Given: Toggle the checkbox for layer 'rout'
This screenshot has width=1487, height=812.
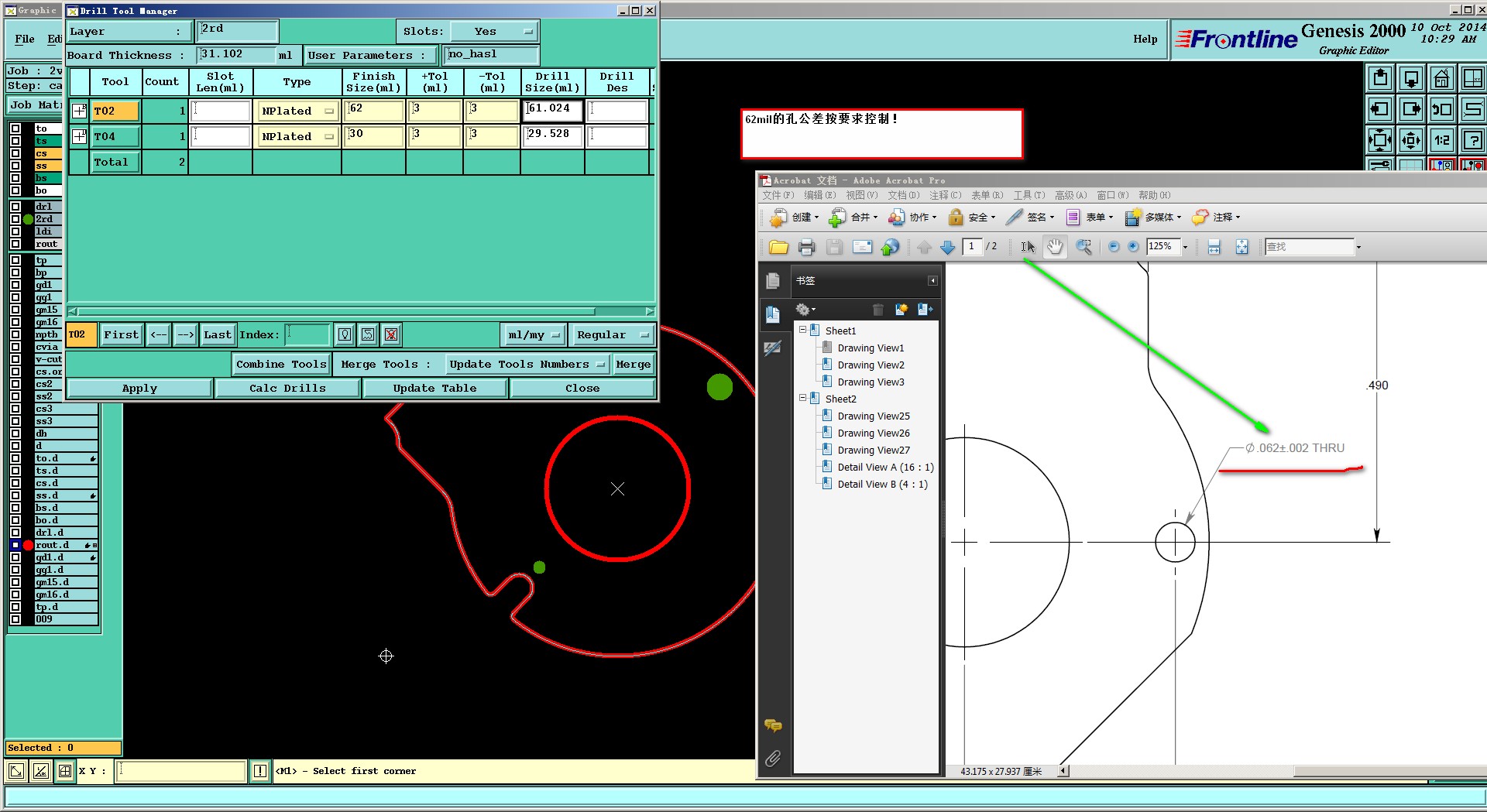Looking at the screenshot, I should pos(15,244).
